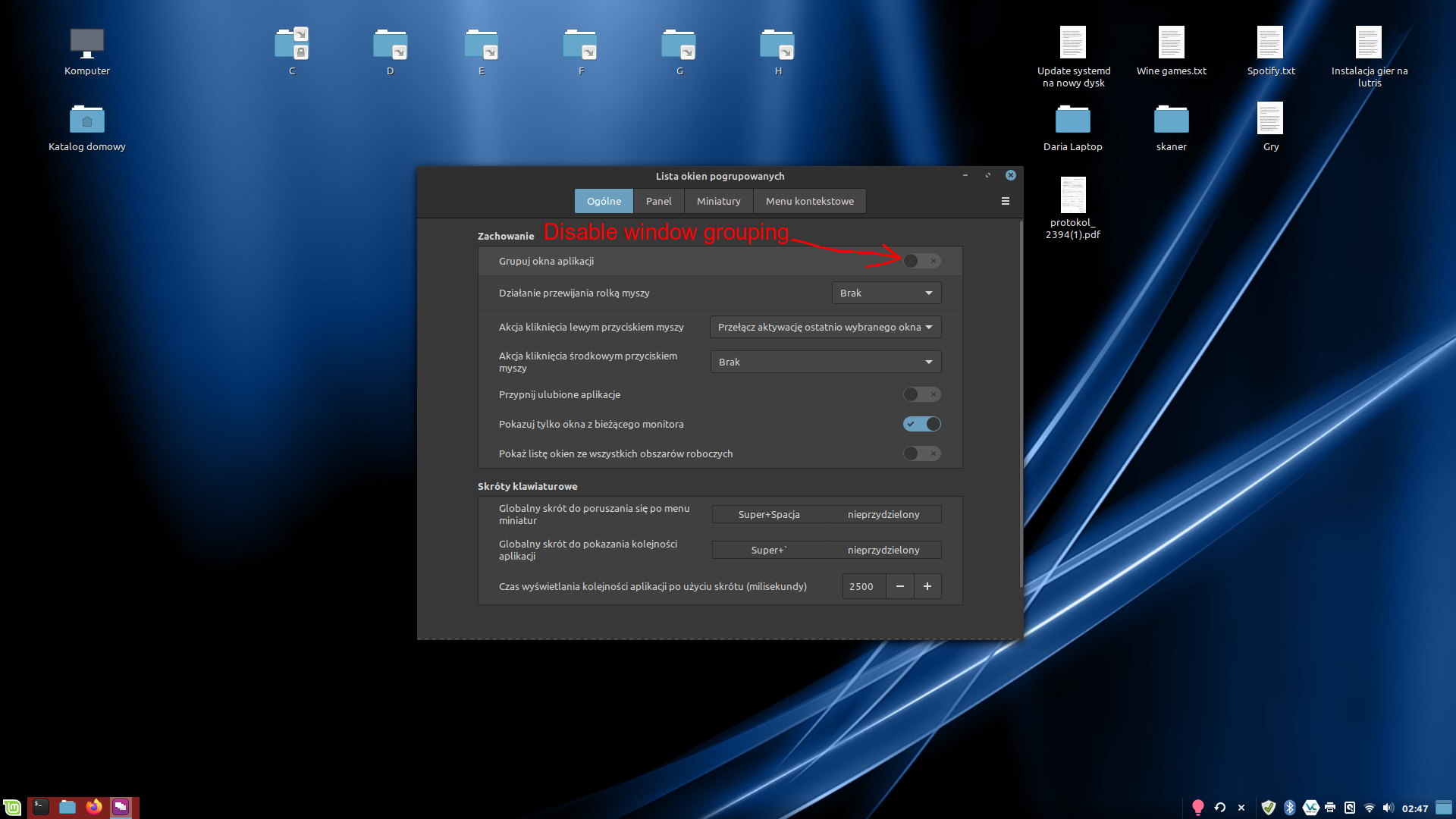Open the hamburger menu in the settings window

tap(1005, 201)
